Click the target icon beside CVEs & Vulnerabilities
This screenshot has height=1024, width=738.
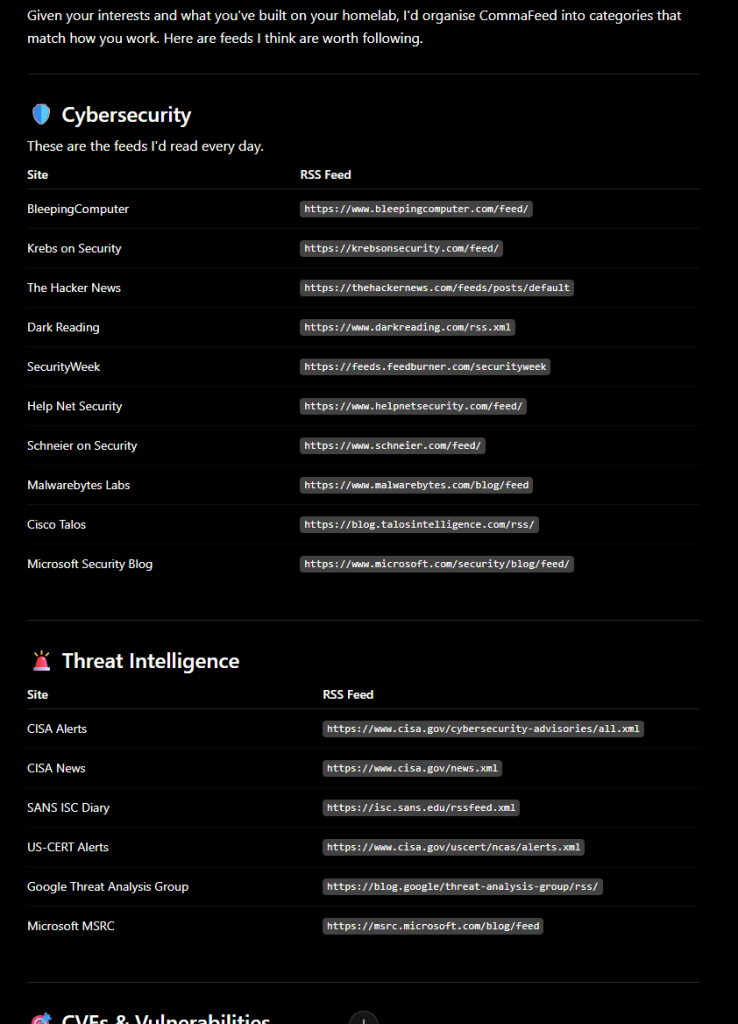41,1018
